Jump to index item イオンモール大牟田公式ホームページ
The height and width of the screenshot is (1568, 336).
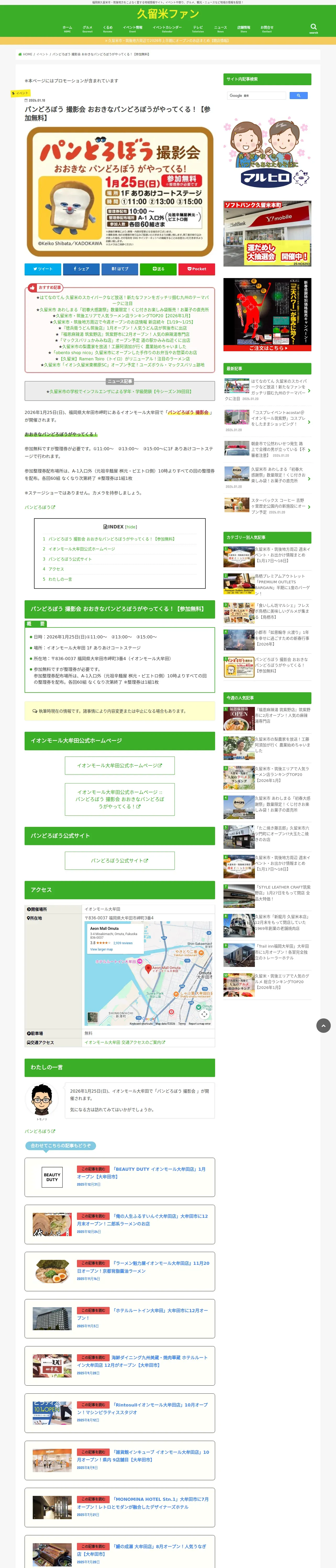pyautogui.click(x=82, y=549)
